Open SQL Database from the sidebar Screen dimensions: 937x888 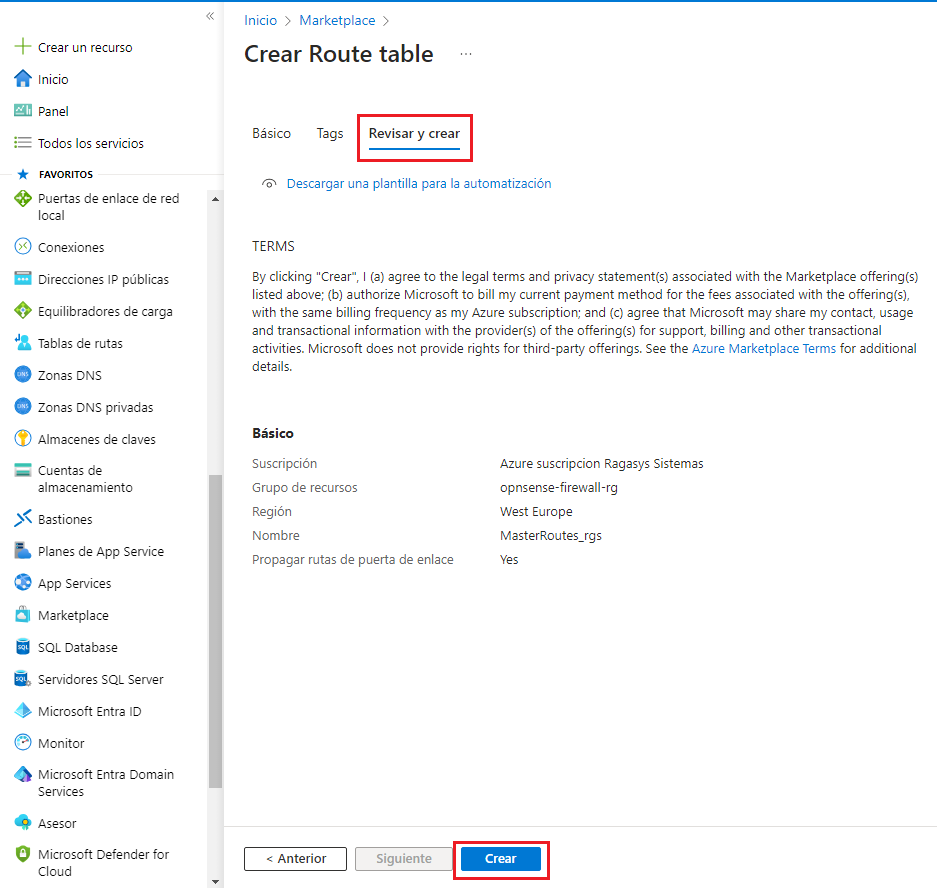73,647
